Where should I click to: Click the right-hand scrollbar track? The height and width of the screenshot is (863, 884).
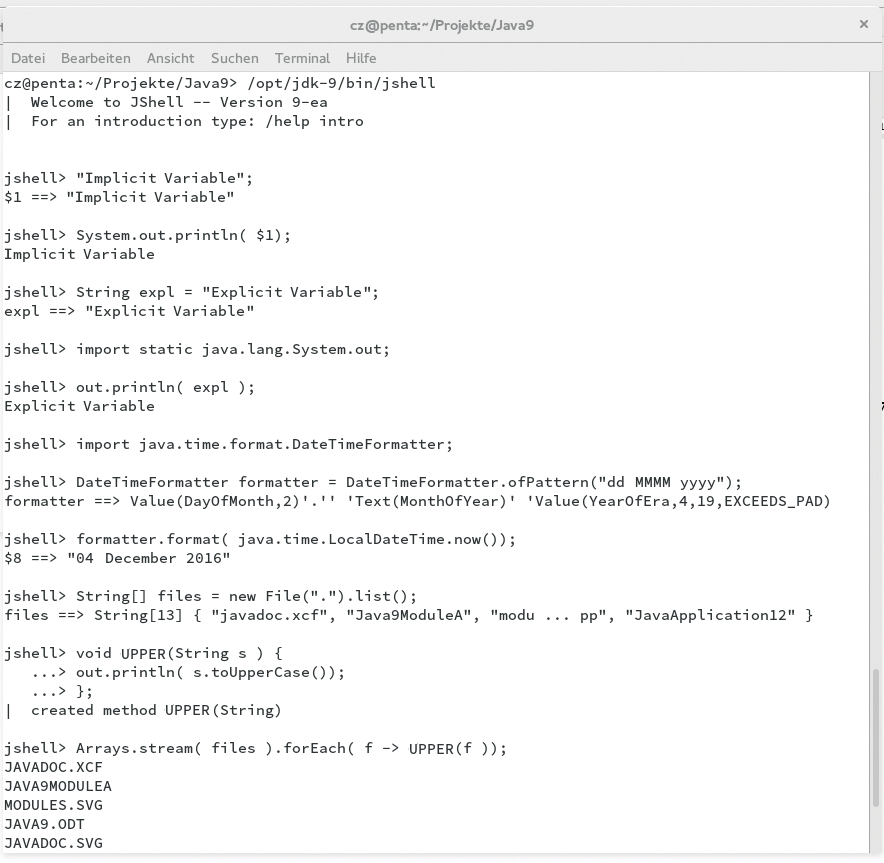click(x=877, y=400)
